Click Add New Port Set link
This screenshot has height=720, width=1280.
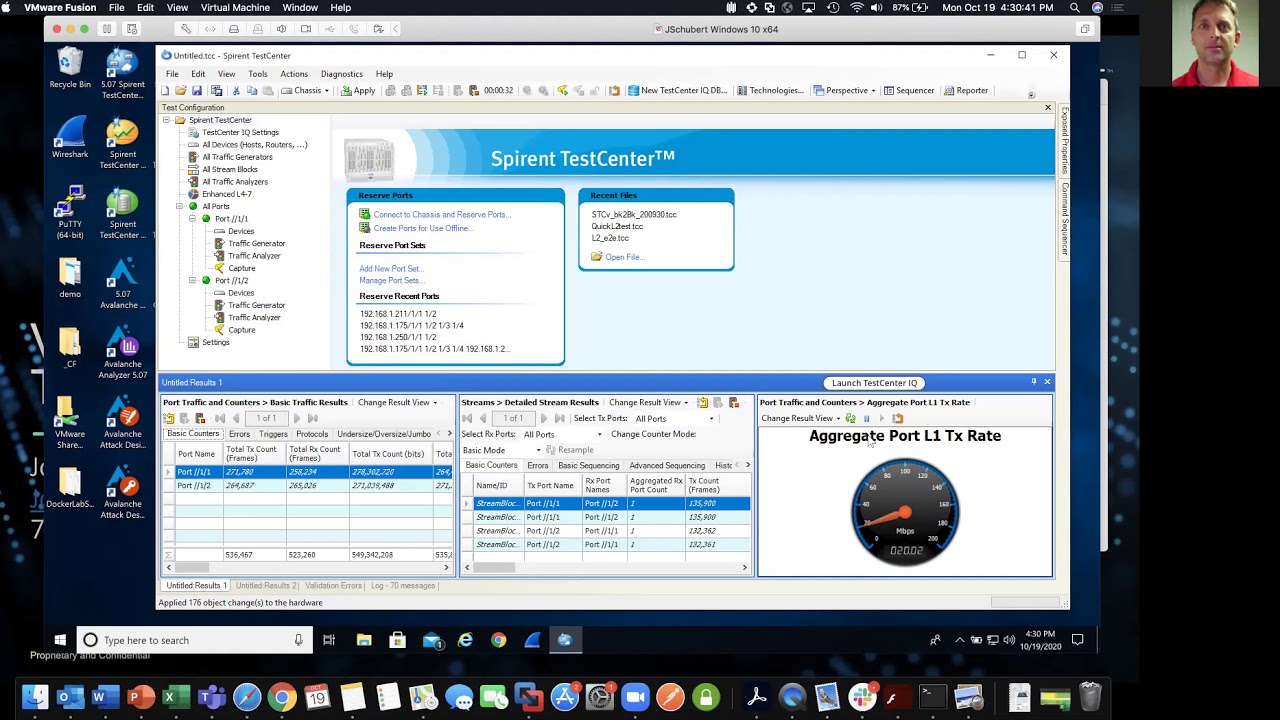coord(390,268)
